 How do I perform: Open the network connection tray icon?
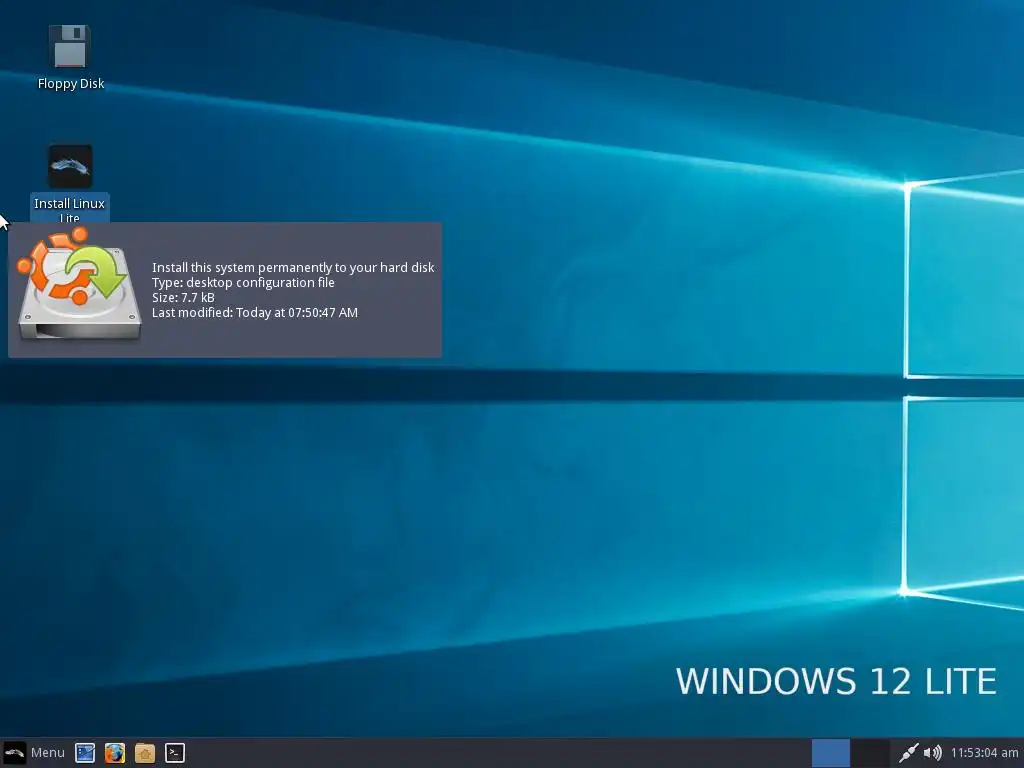[x=908, y=753]
